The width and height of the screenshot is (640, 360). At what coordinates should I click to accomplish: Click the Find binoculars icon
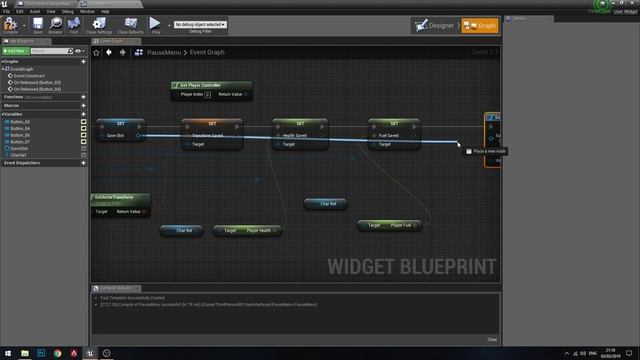click(x=73, y=25)
